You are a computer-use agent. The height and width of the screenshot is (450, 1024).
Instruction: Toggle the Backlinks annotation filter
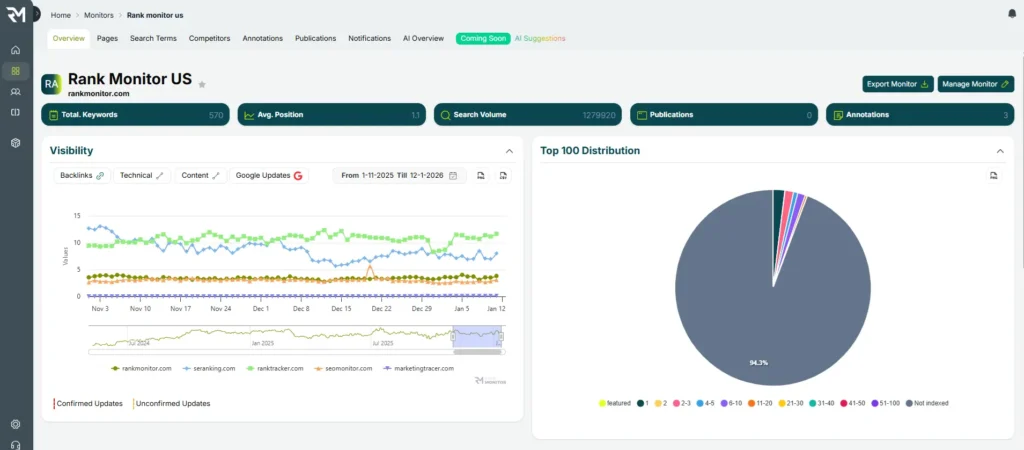click(x=81, y=175)
